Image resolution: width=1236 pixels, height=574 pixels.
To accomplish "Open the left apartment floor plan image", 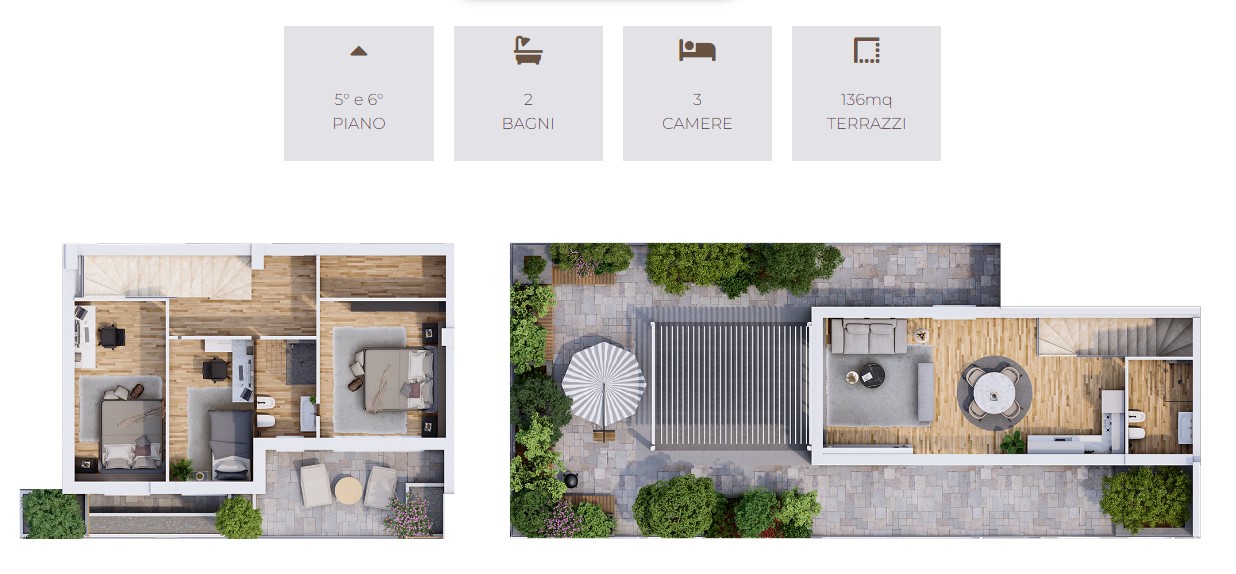I will [x=238, y=391].
